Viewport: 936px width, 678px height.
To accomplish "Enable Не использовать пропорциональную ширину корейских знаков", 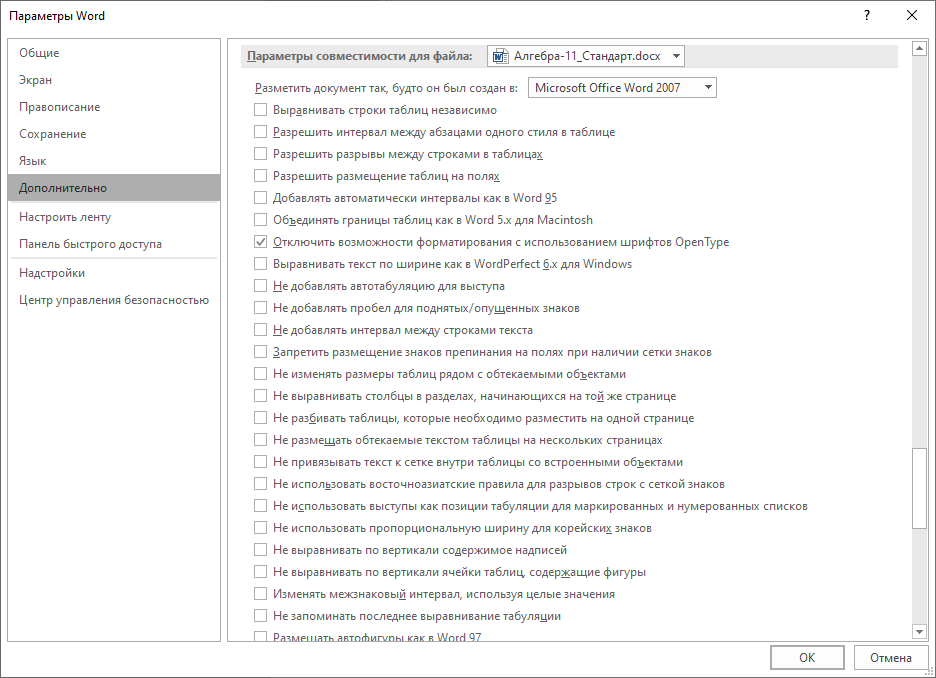I will 260,528.
